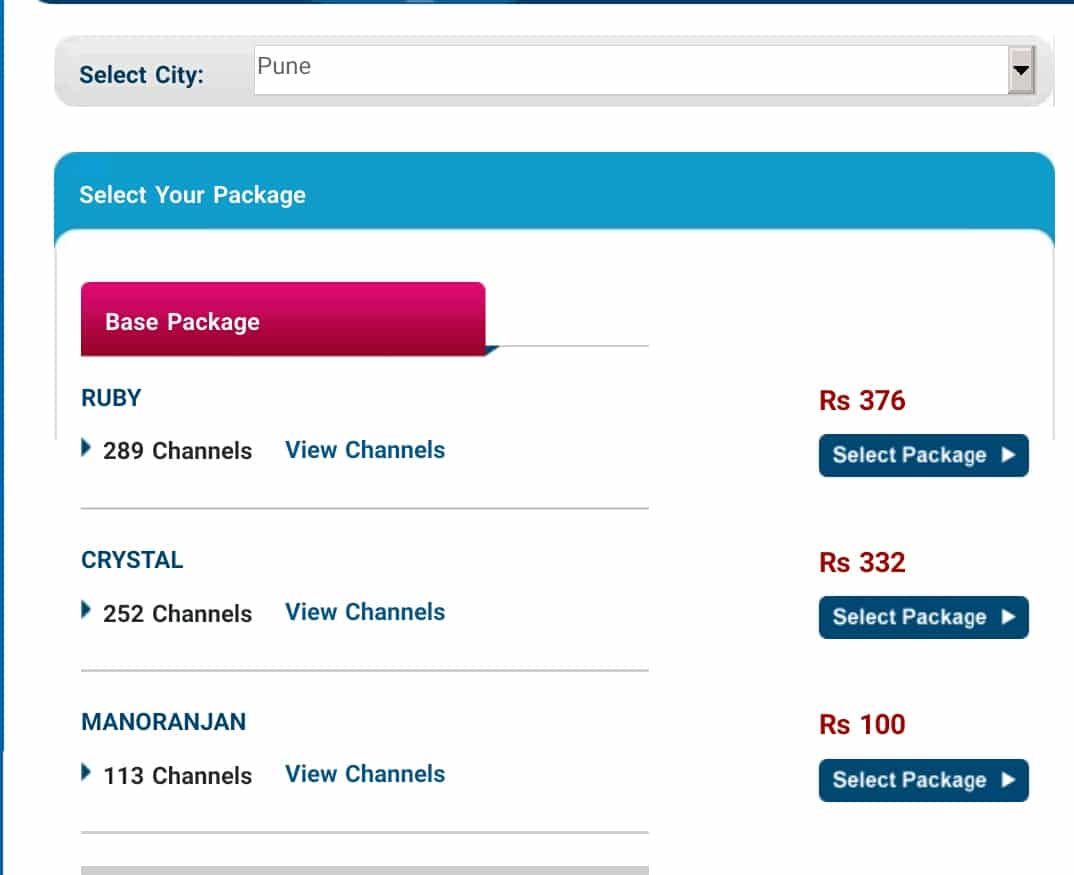Image resolution: width=1074 pixels, height=875 pixels.
Task: Select the RUBY package for Rs 376
Action: (923, 455)
